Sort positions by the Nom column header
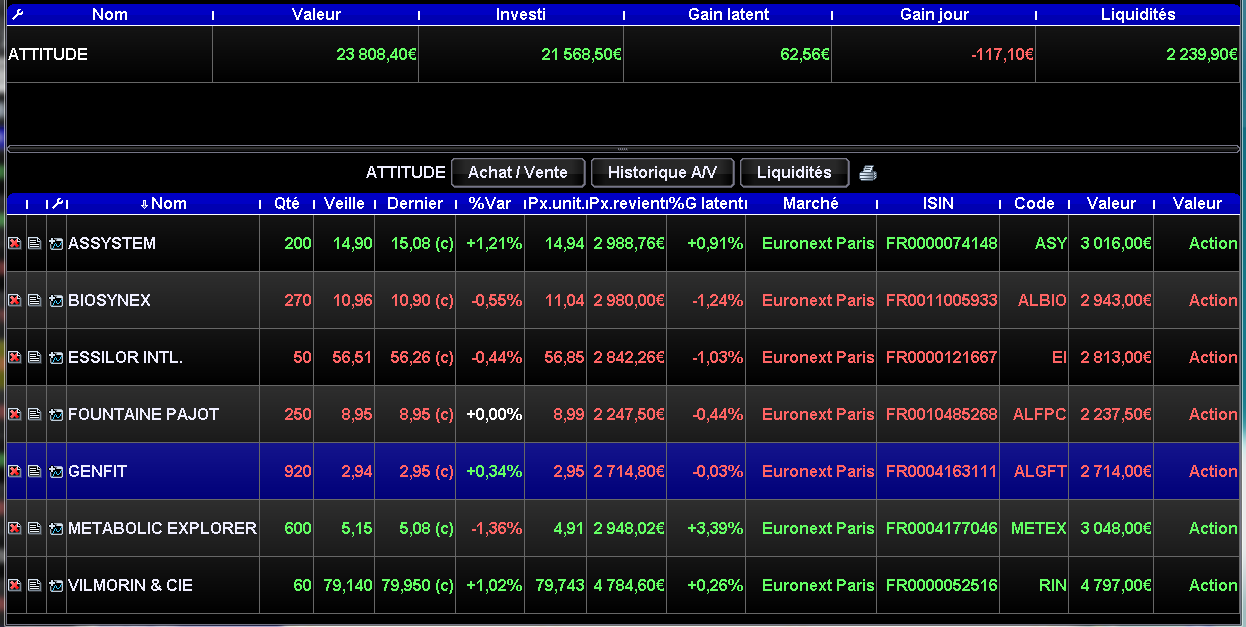This screenshot has width=1246, height=627. (164, 203)
